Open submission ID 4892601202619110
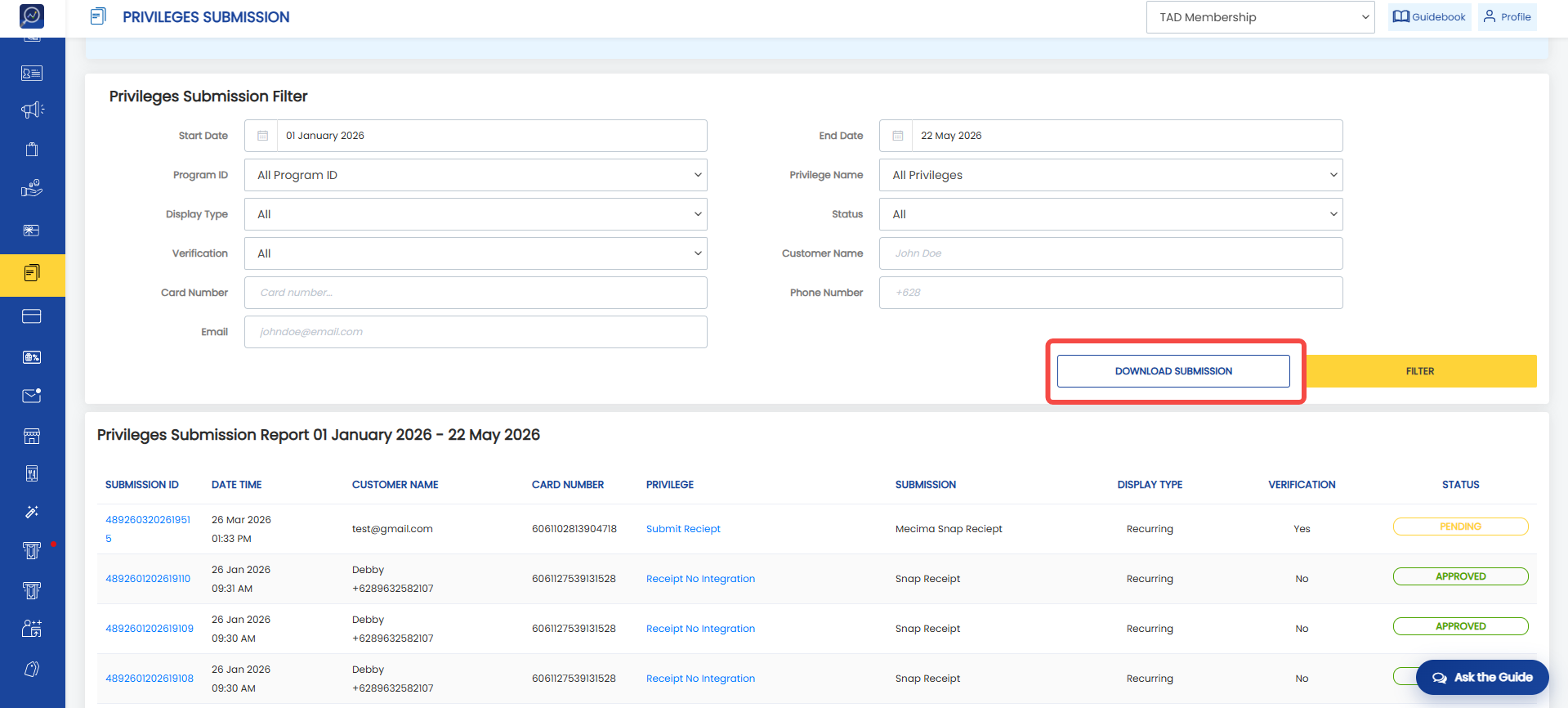Screen dimensions: 1568x708 click(148, 579)
